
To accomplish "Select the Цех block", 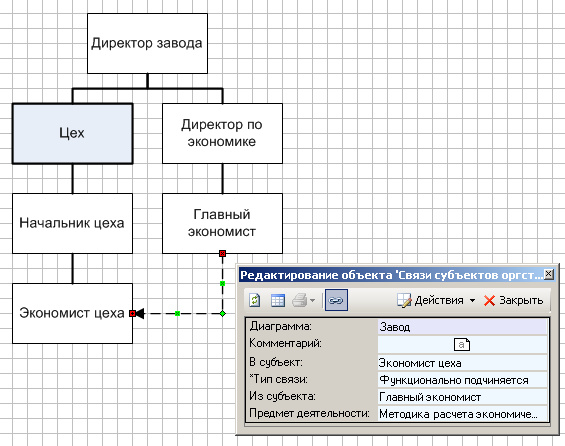I will pyautogui.click(x=72, y=134).
